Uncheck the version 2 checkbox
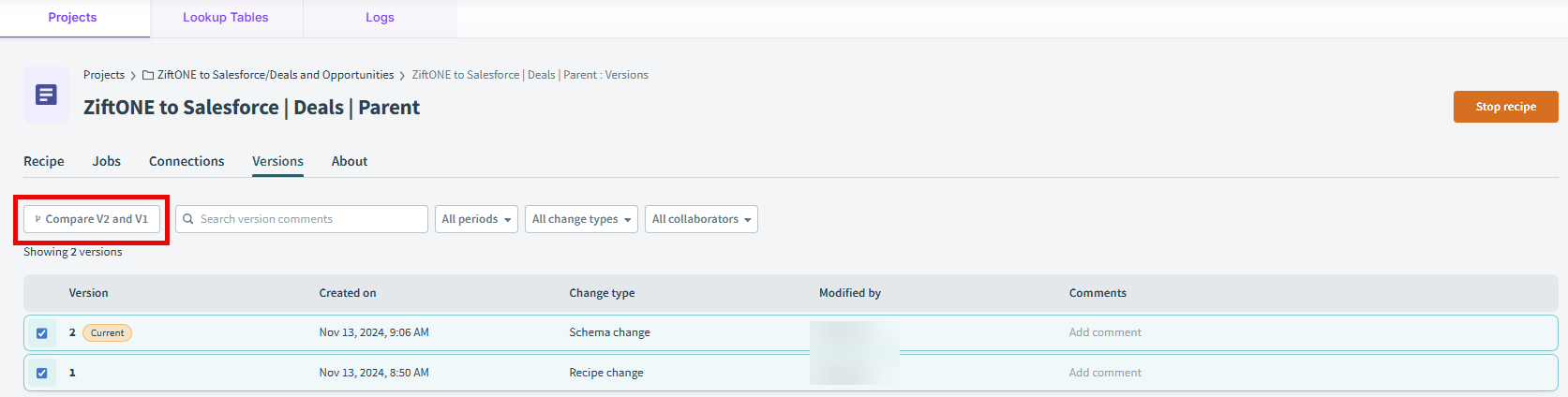 [41, 333]
